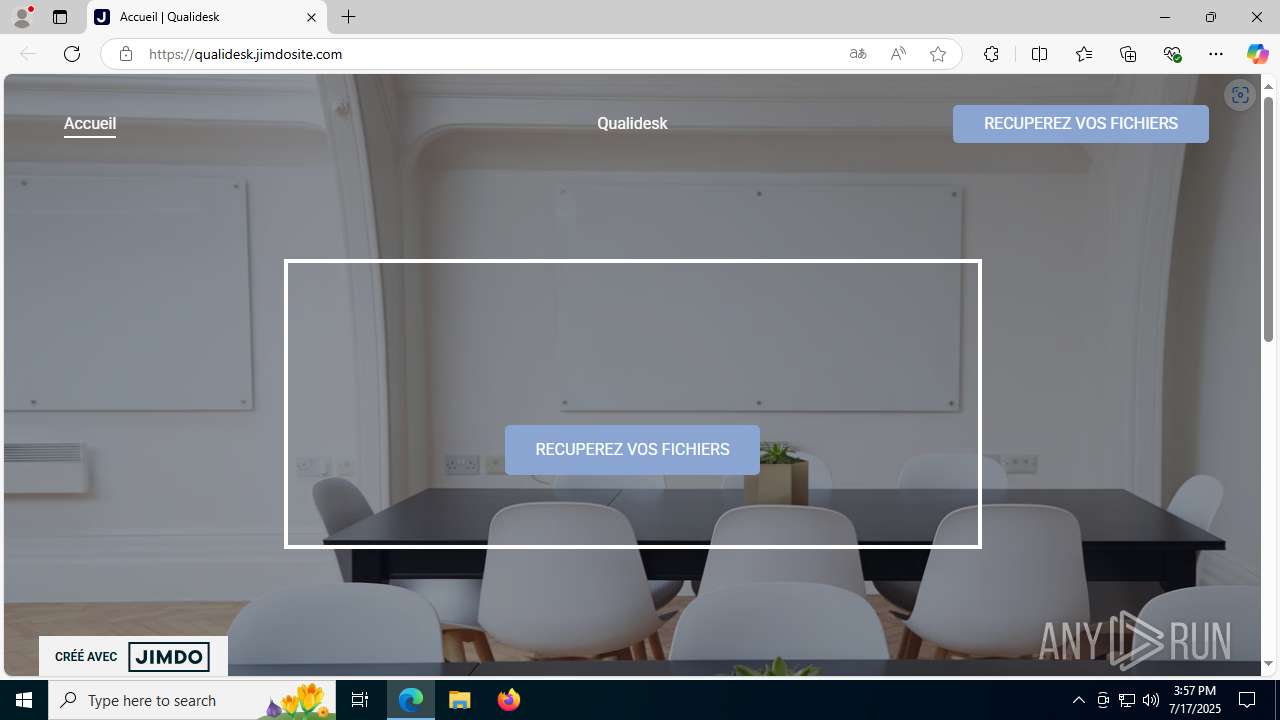Open the Windows Start menu
The height and width of the screenshot is (720, 1280).
(24, 700)
